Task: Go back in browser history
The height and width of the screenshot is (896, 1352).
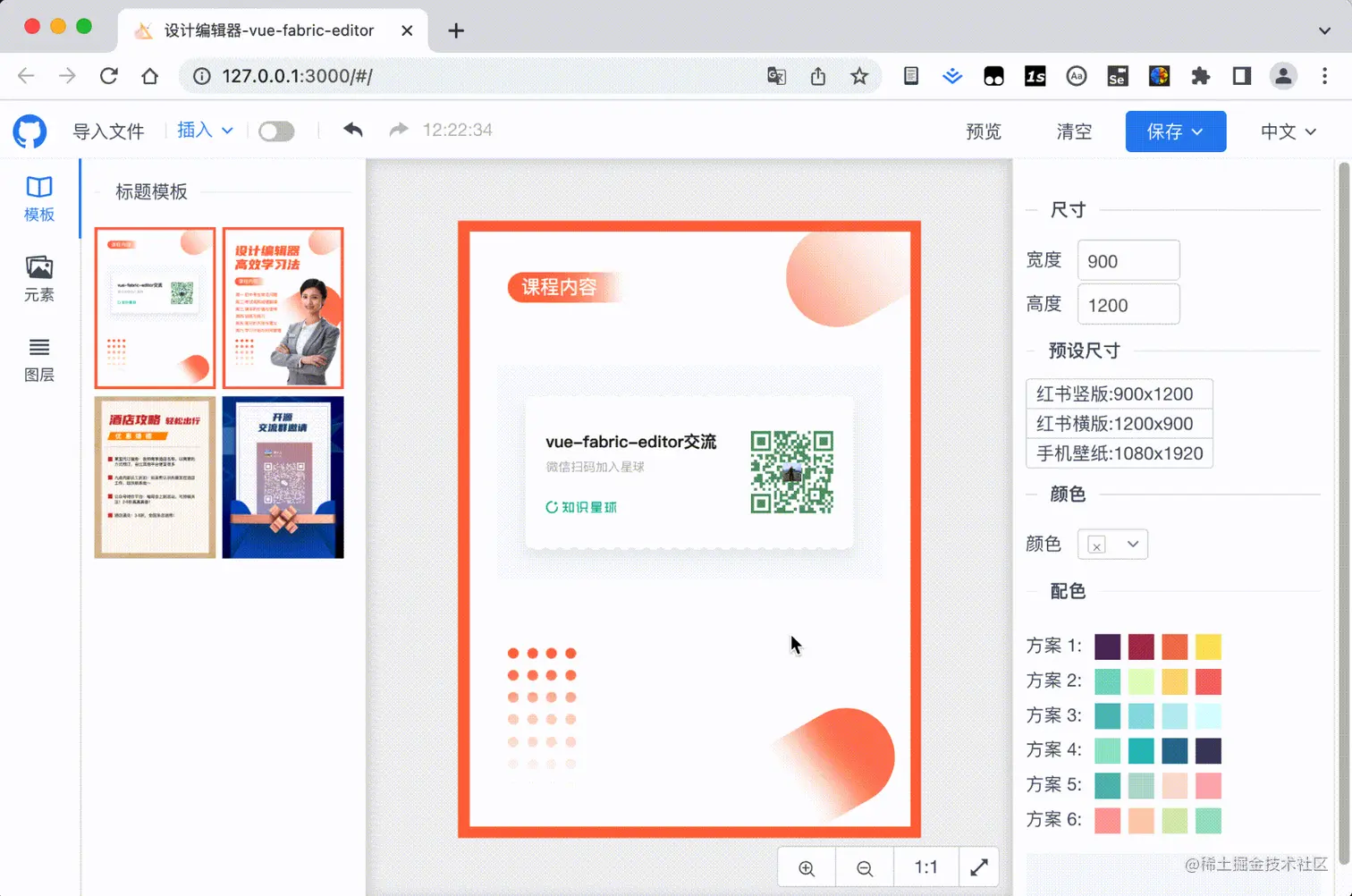Action: click(x=26, y=76)
